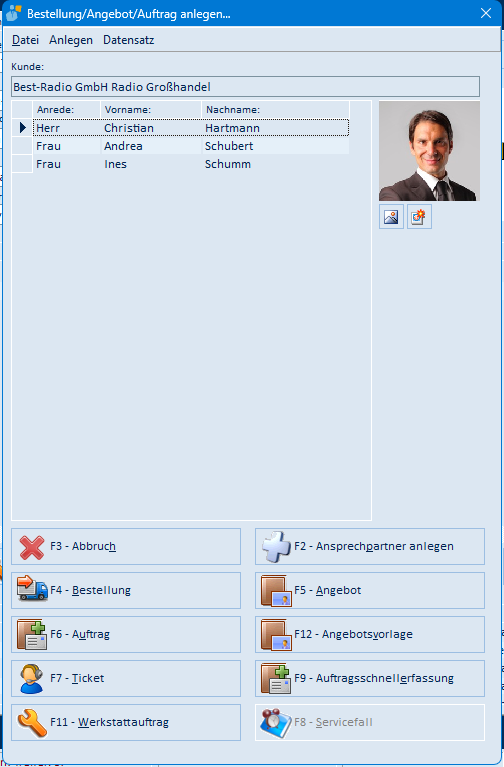
Task: Open the Anlegen menu
Action: tap(71, 40)
